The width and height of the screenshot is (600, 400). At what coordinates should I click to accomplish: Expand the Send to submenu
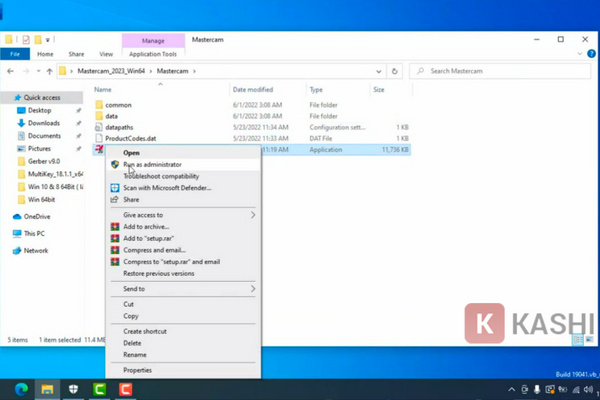[x=183, y=289]
